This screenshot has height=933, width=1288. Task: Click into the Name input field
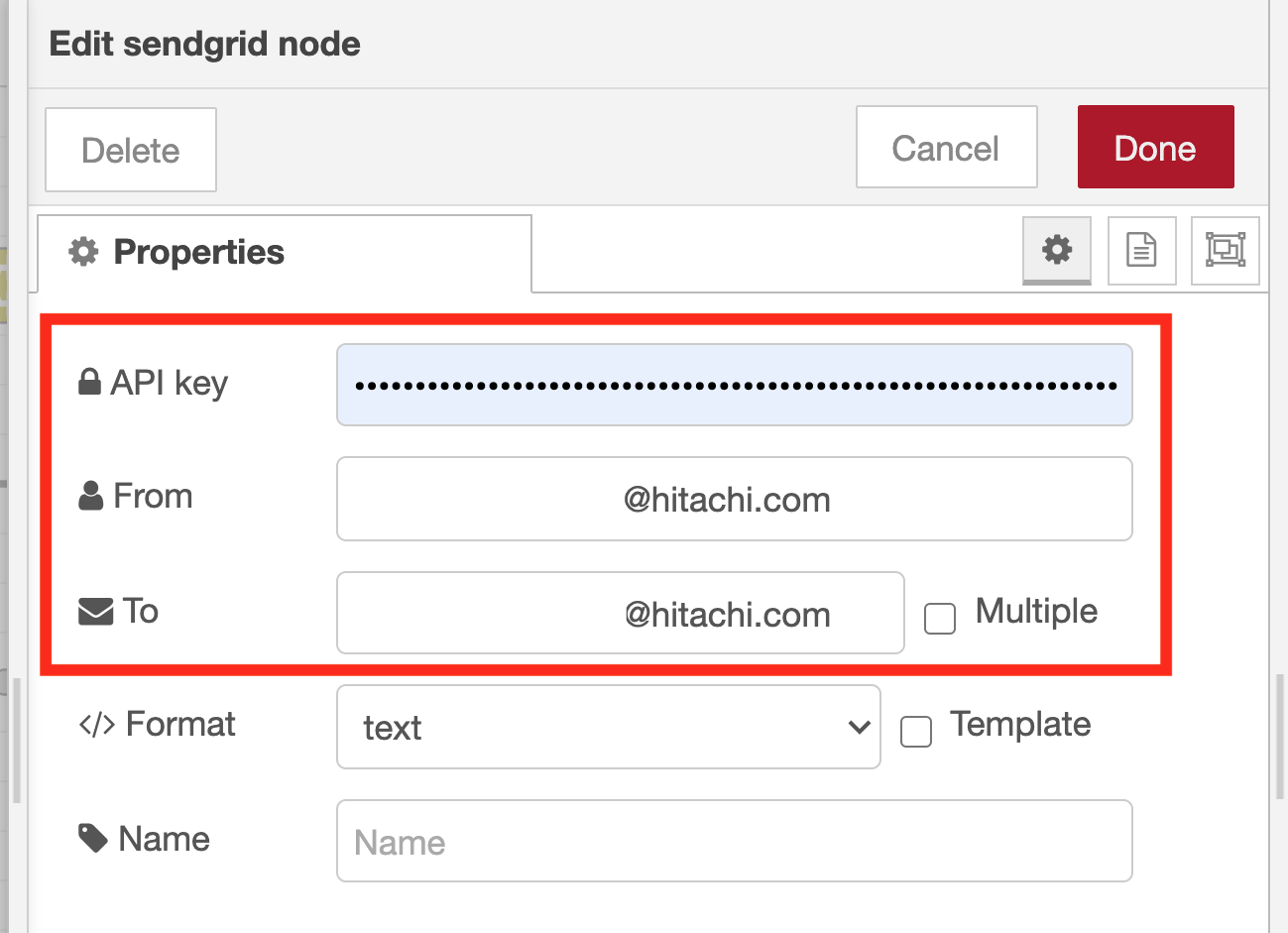pos(734,842)
